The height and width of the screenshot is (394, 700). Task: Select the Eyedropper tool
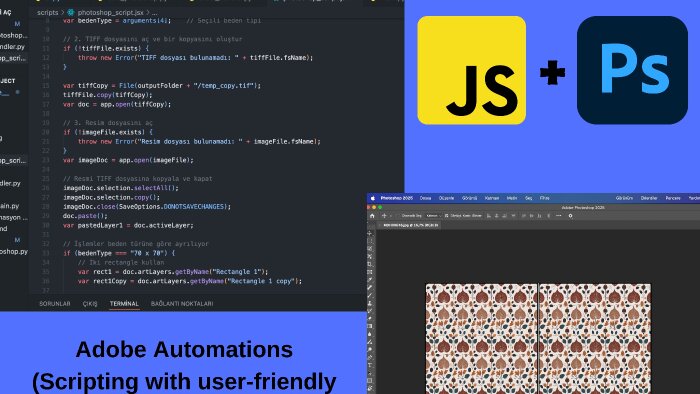coord(370,279)
